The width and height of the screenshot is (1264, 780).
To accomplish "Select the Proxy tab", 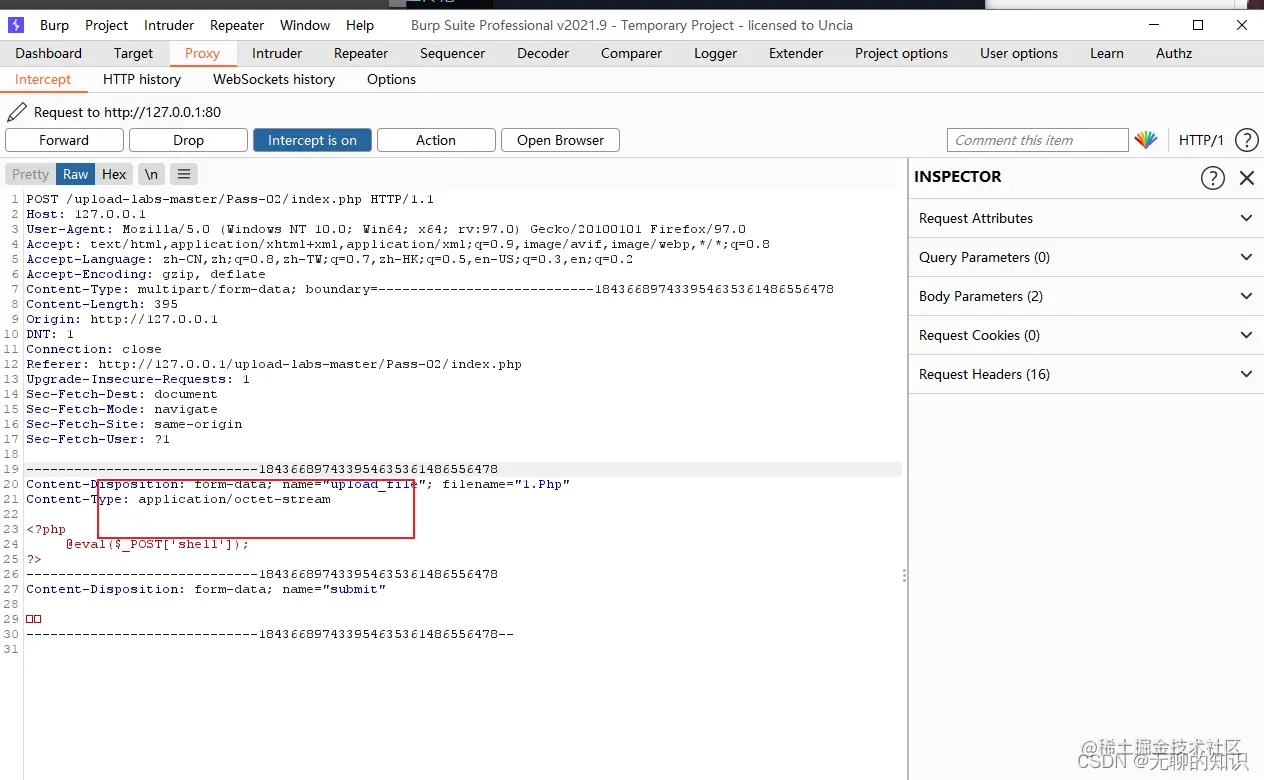I will click(x=202, y=53).
